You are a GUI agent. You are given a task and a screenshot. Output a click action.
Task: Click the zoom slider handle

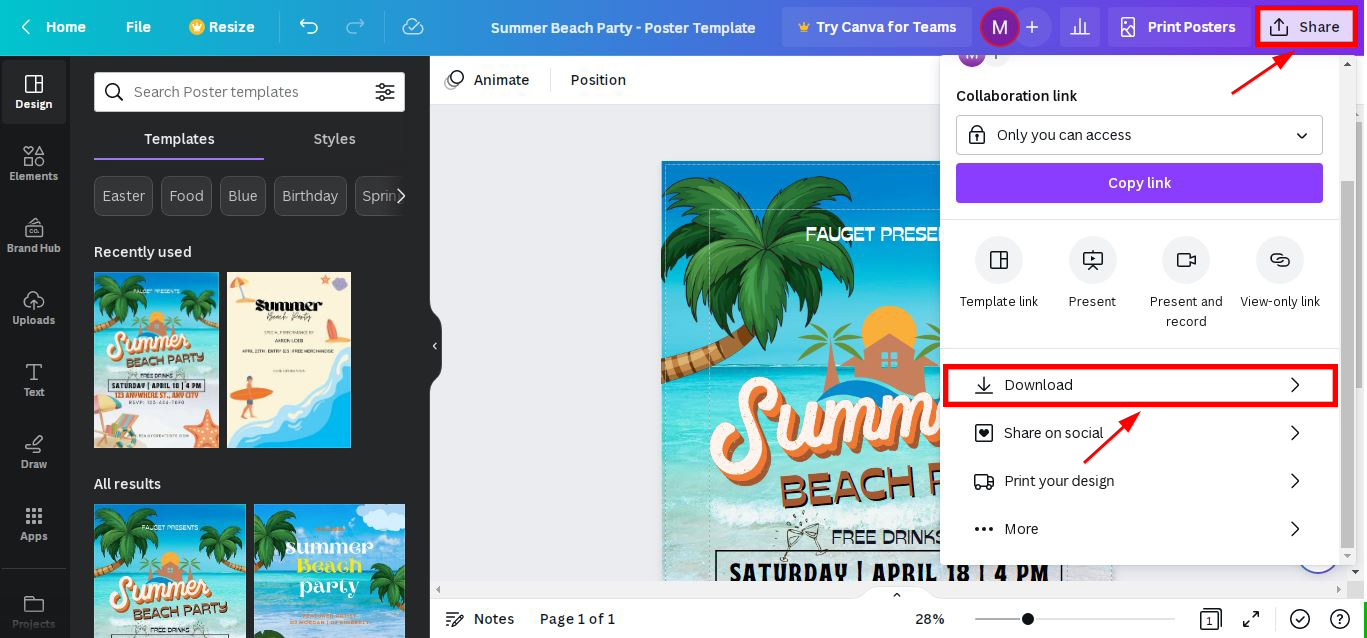(1027, 619)
